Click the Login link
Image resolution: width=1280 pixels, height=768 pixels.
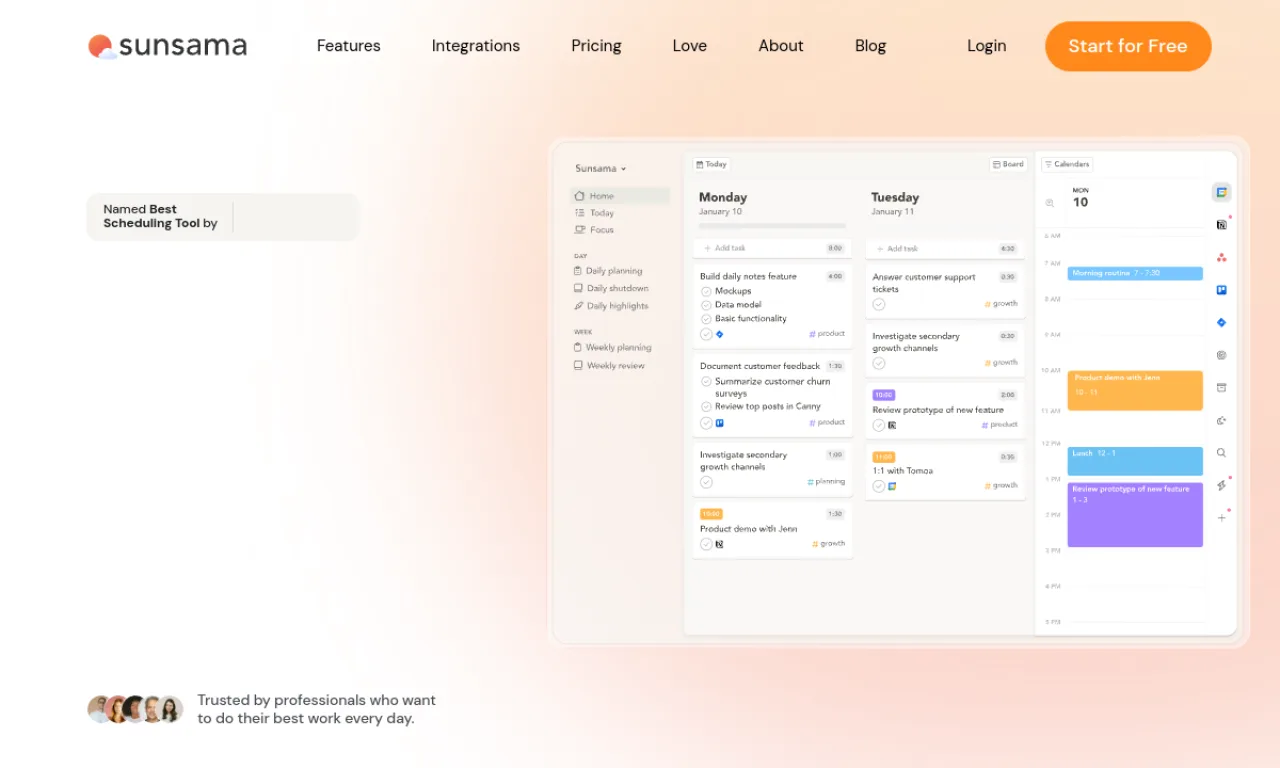tap(987, 46)
